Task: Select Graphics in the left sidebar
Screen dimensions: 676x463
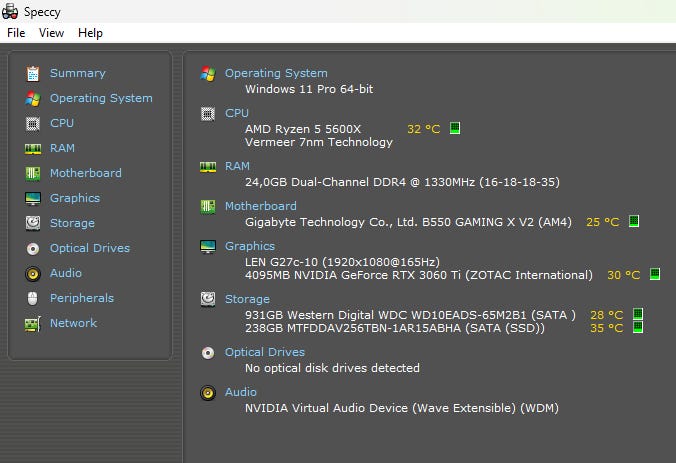Action: point(75,198)
